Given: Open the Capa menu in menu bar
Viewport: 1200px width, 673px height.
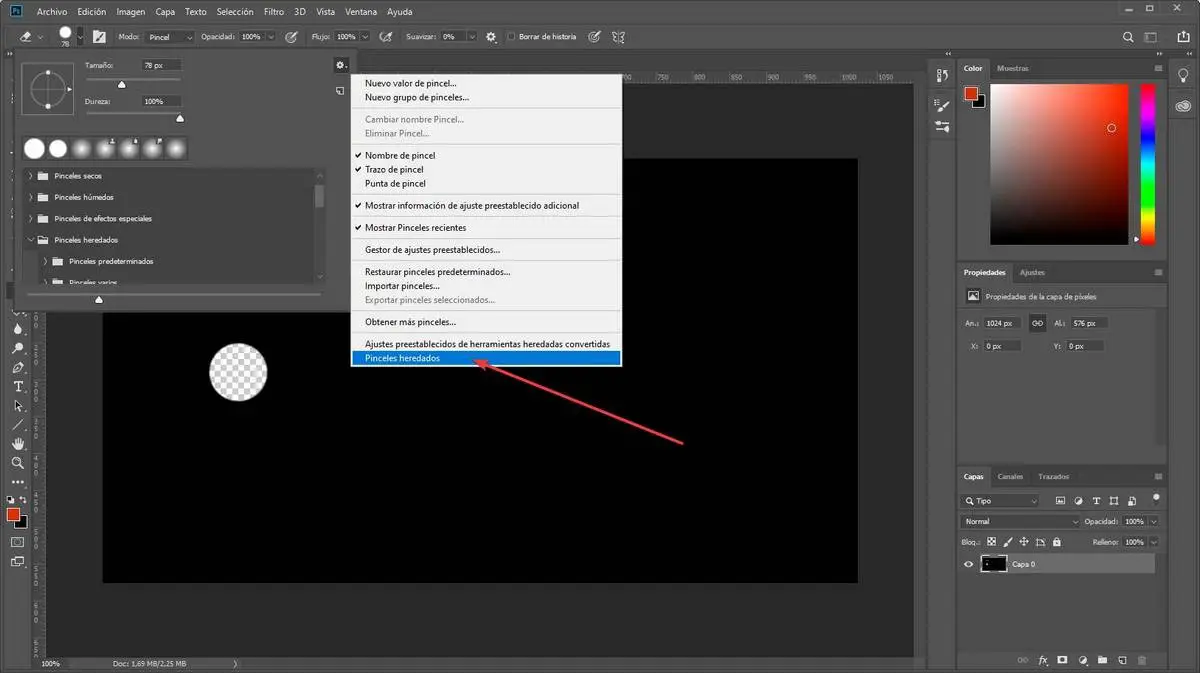Looking at the screenshot, I should pyautogui.click(x=165, y=11).
